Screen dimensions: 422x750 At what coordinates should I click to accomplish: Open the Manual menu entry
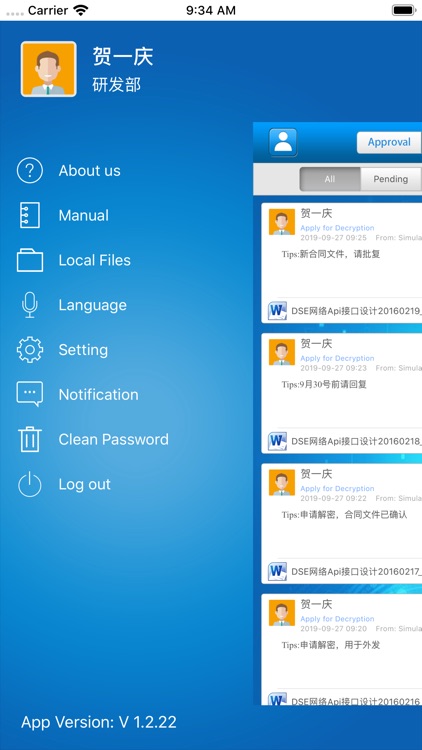pos(84,215)
